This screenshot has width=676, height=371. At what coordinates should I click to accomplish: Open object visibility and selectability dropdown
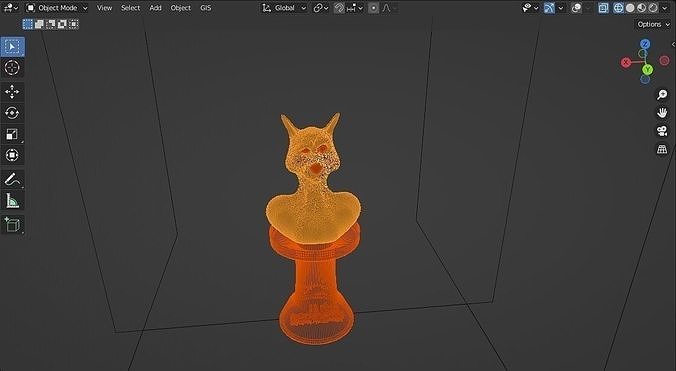click(x=530, y=8)
